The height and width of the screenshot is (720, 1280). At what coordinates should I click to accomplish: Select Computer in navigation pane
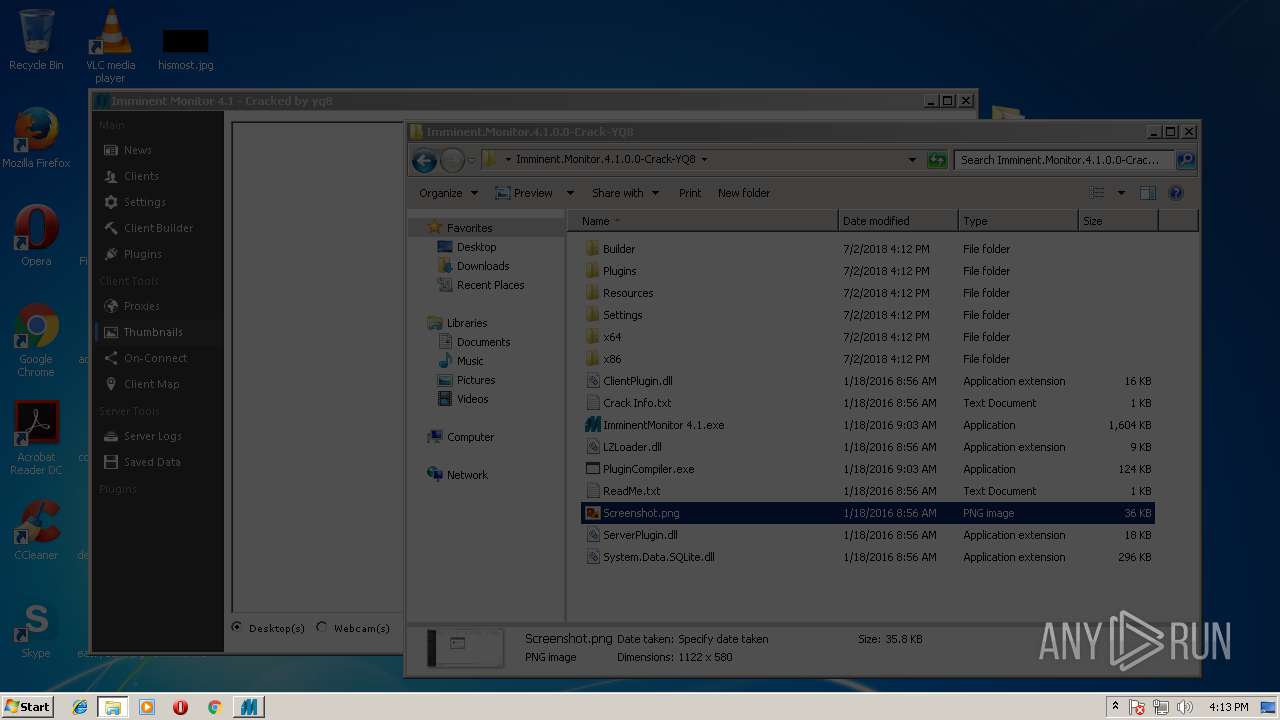tap(470, 437)
